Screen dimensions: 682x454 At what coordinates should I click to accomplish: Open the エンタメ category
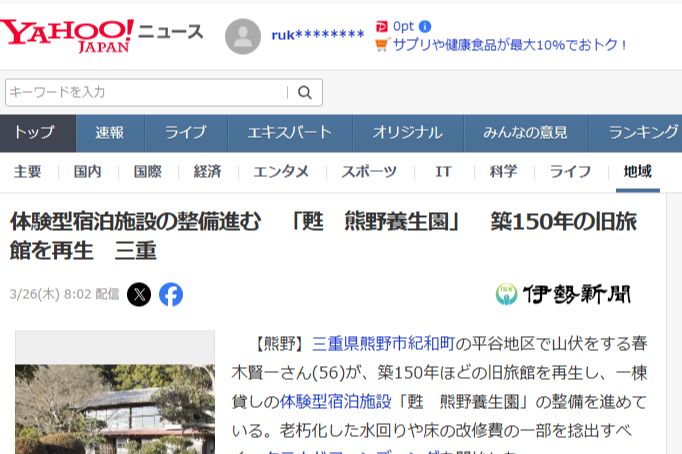(x=281, y=171)
